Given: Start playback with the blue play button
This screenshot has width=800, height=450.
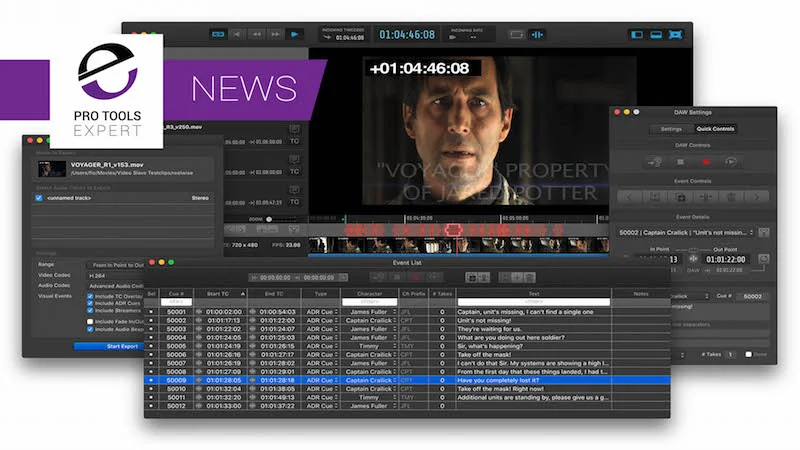Looking at the screenshot, I should [x=295, y=34].
